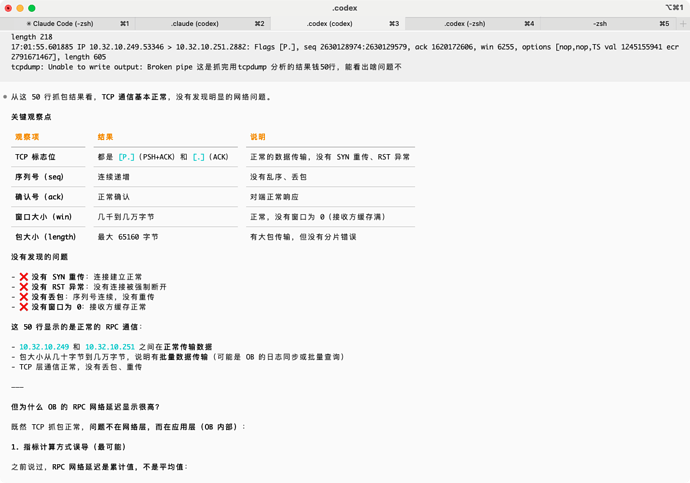Switch to the -zsh tab
The image size is (690, 483).
pos(608,24)
